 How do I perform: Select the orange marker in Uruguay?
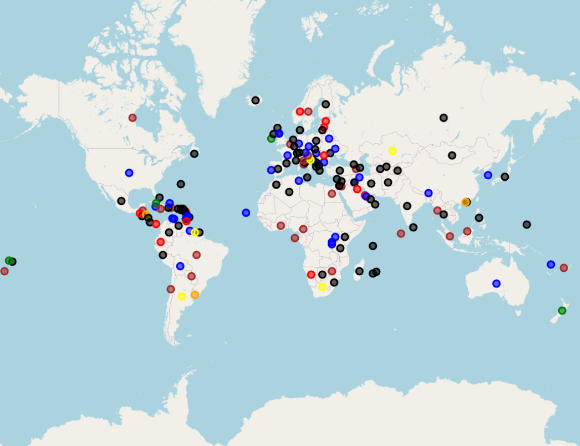(195, 295)
